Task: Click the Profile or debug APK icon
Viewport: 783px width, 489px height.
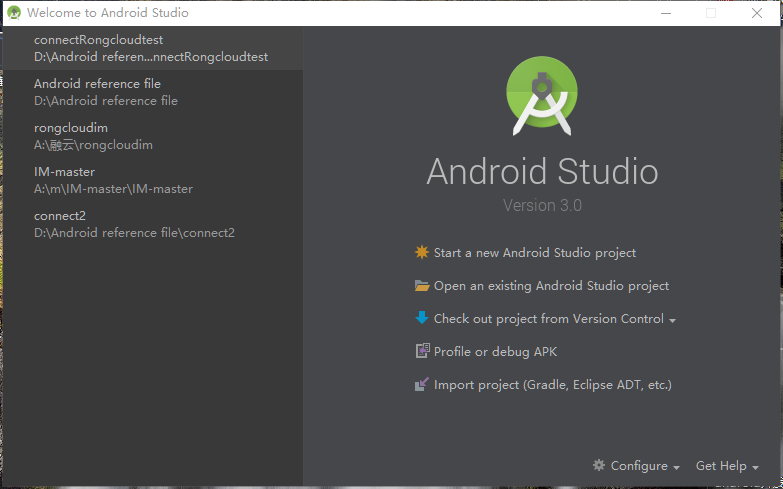Action: (x=422, y=351)
